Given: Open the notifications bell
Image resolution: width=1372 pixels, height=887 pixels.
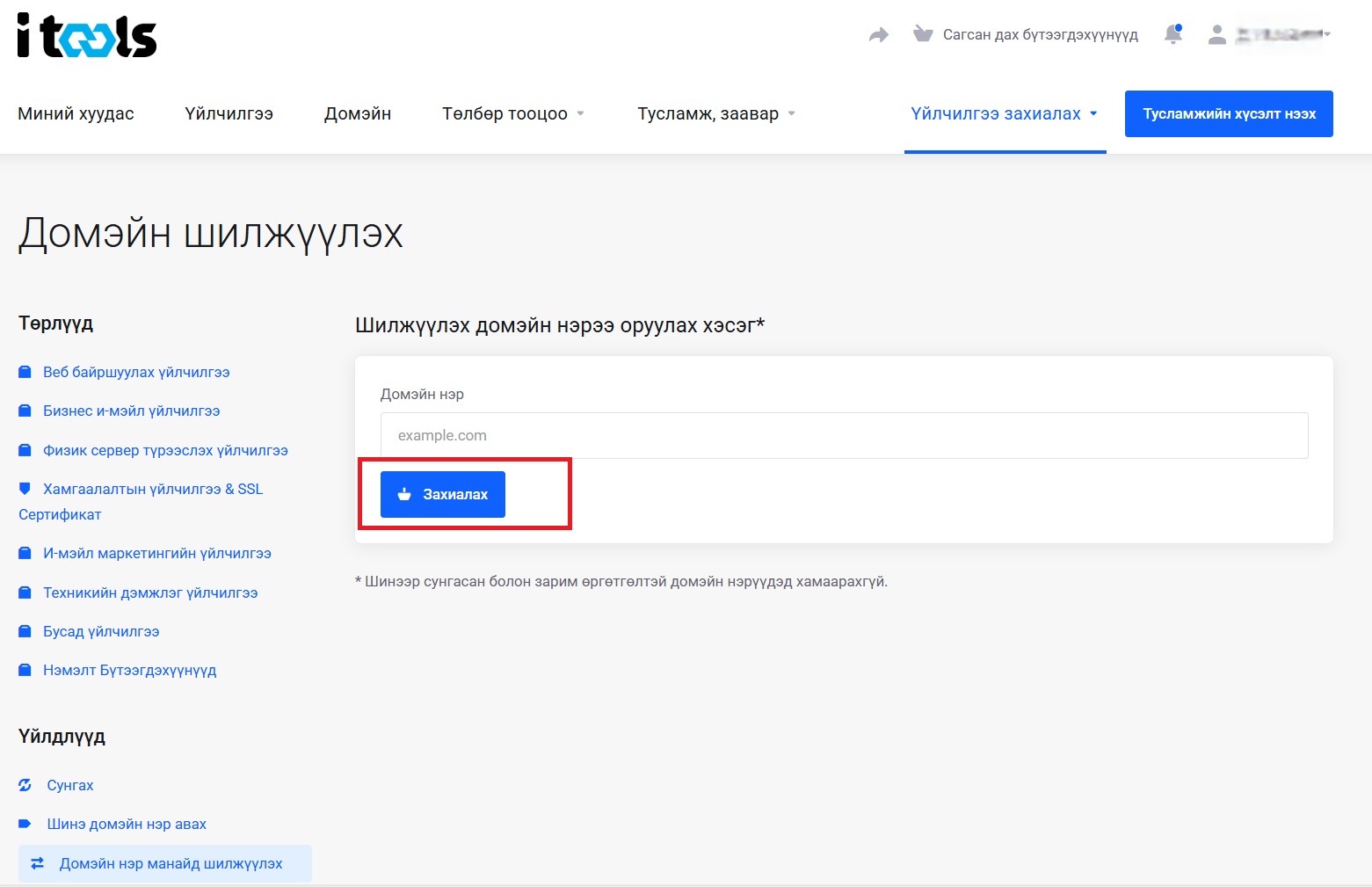Looking at the screenshot, I should tap(1172, 34).
